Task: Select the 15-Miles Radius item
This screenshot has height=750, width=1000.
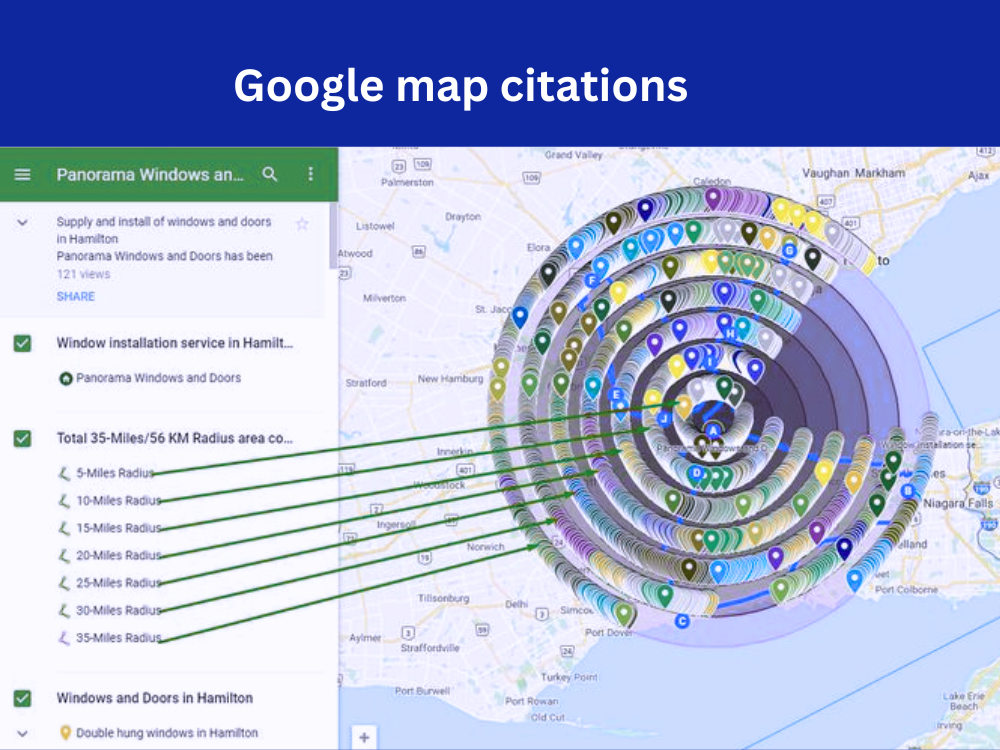Action: tap(119, 528)
